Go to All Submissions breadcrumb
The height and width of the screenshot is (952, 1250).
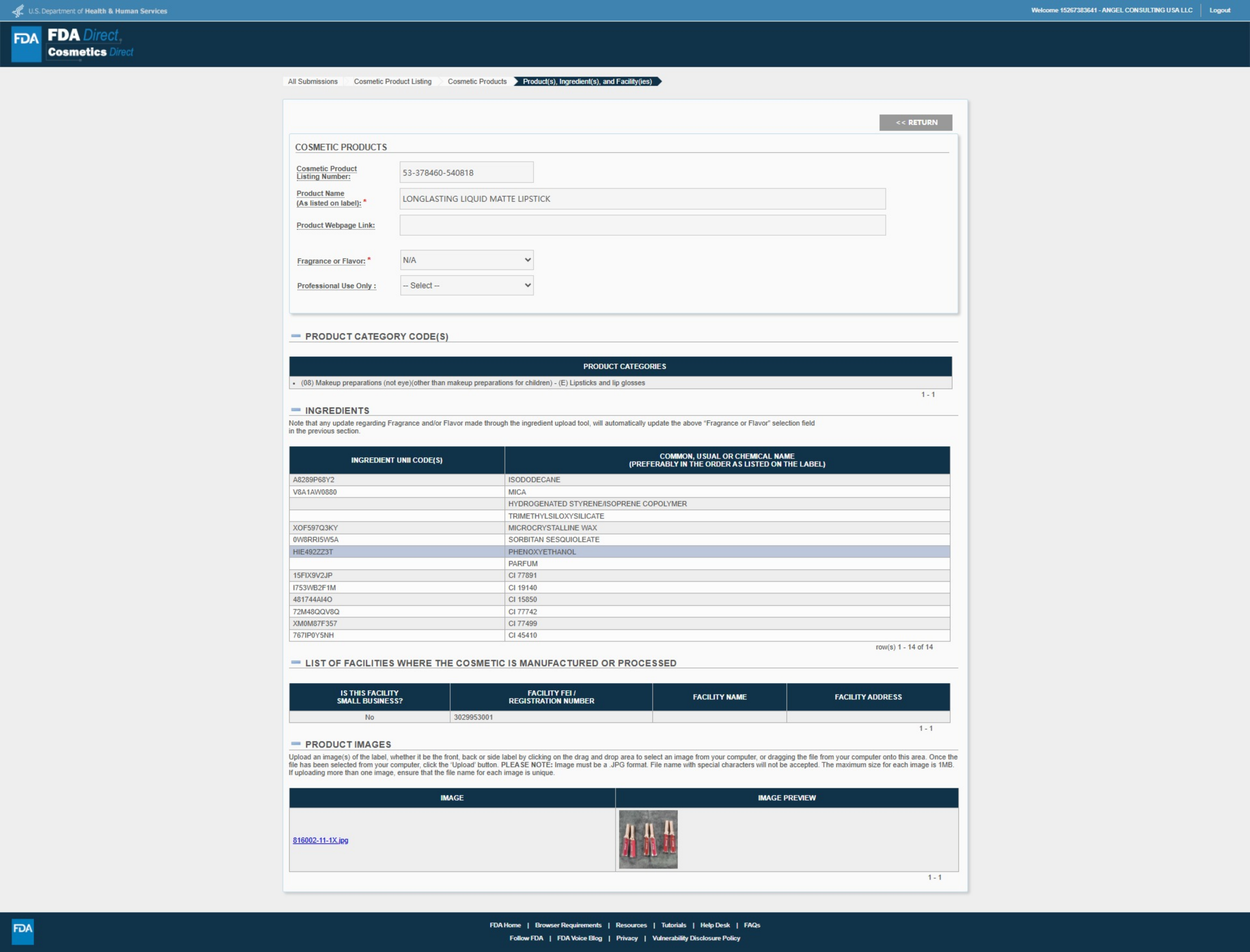pyautogui.click(x=312, y=82)
